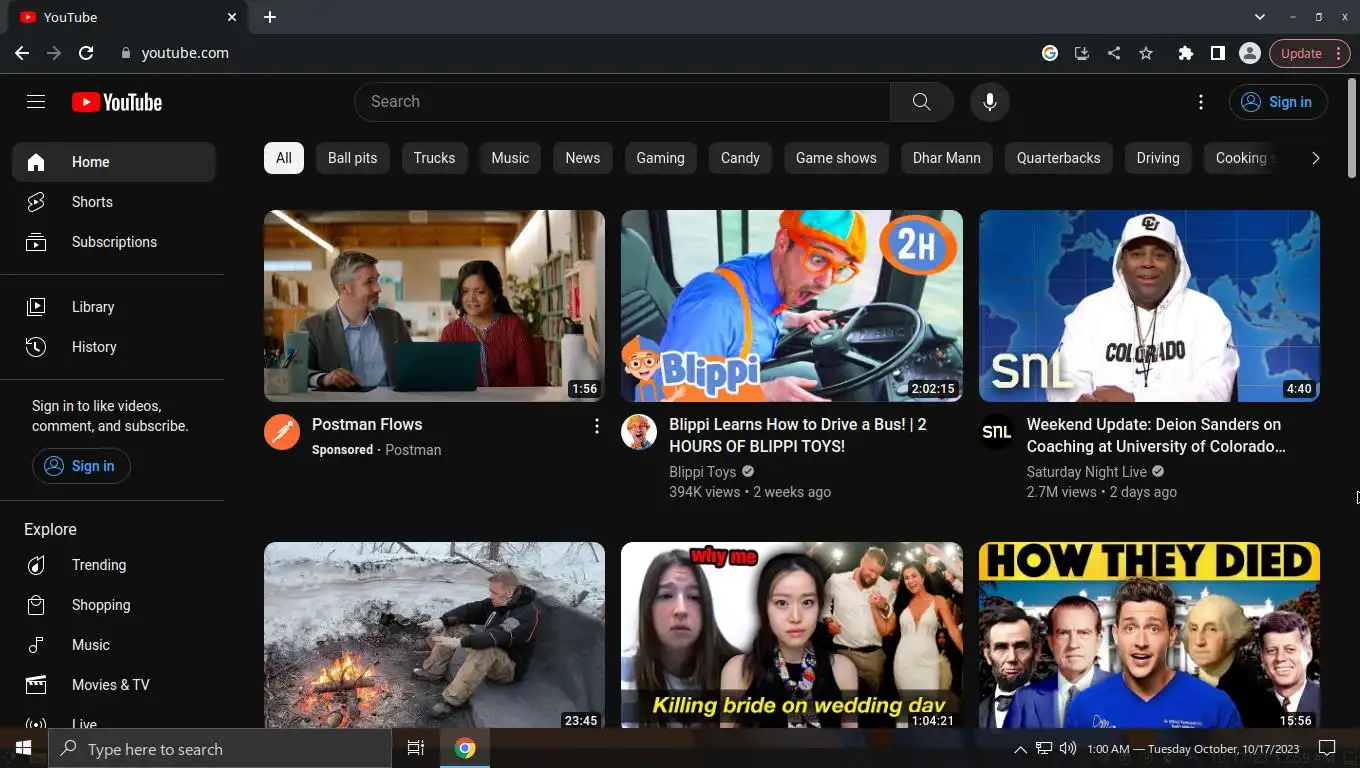Open Trending under Explore
This screenshot has width=1360, height=768.
click(x=114, y=565)
